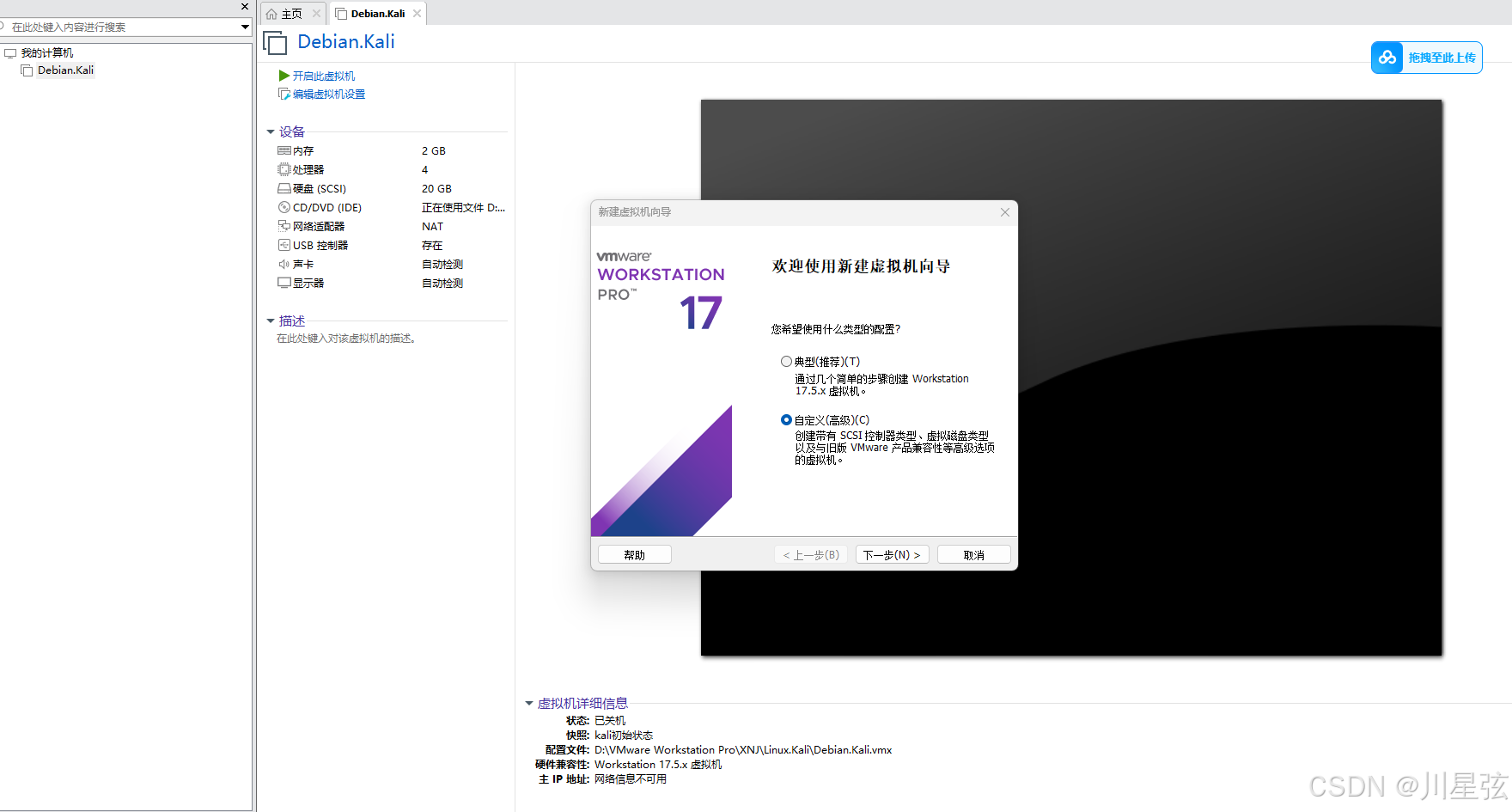
Task: Click the 我的计算机 computer icon in library
Action: pyautogui.click(x=10, y=53)
